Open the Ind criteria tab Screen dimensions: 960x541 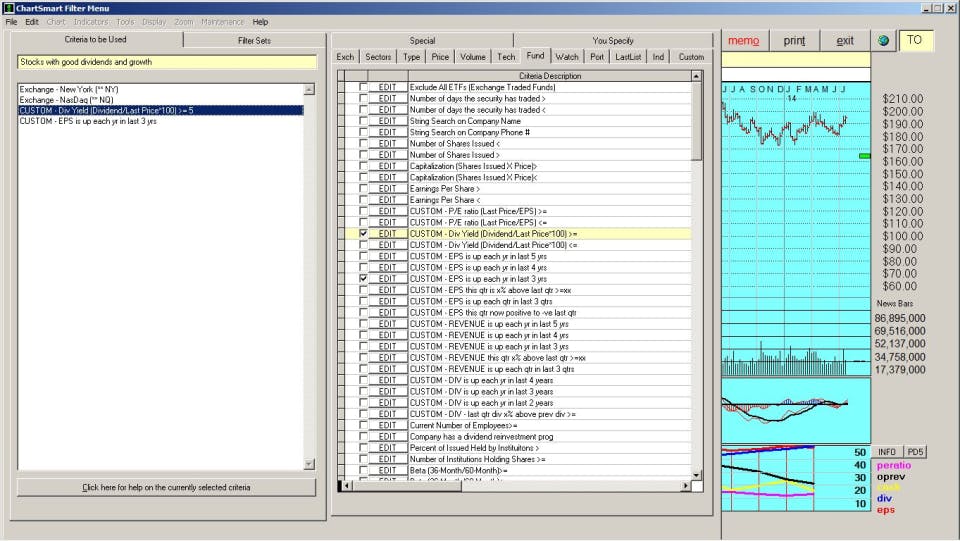tap(658, 56)
